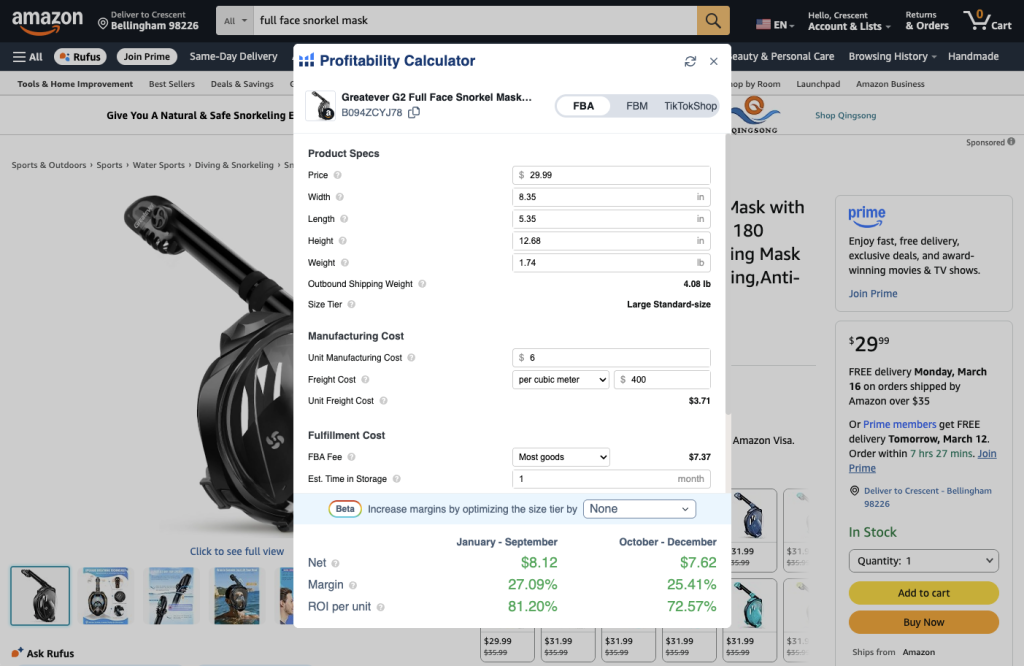Select the TikTokShop fulfillment option
This screenshot has height=666, width=1024.
coord(690,106)
